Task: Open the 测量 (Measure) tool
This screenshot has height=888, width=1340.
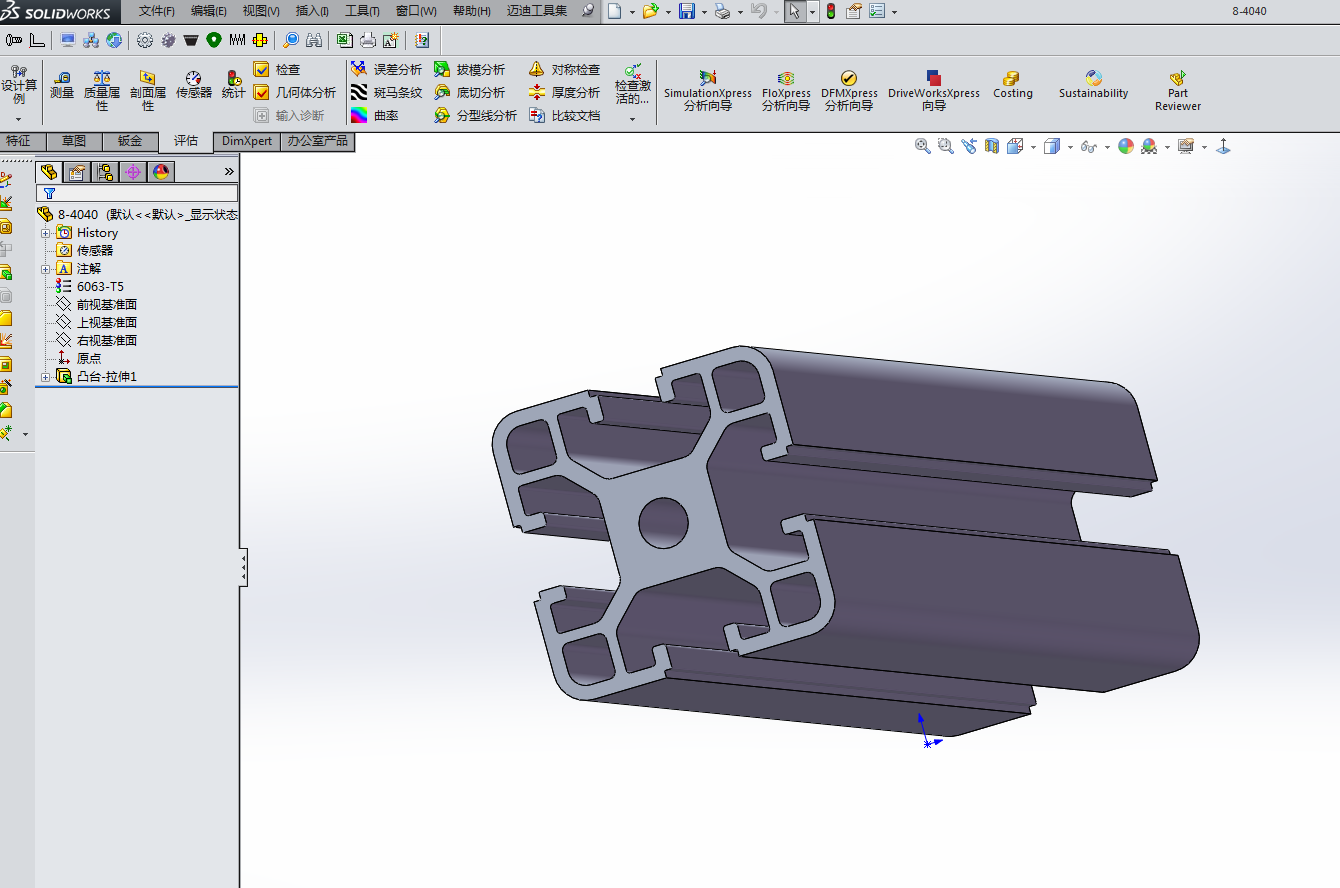Action: (x=62, y=85)
